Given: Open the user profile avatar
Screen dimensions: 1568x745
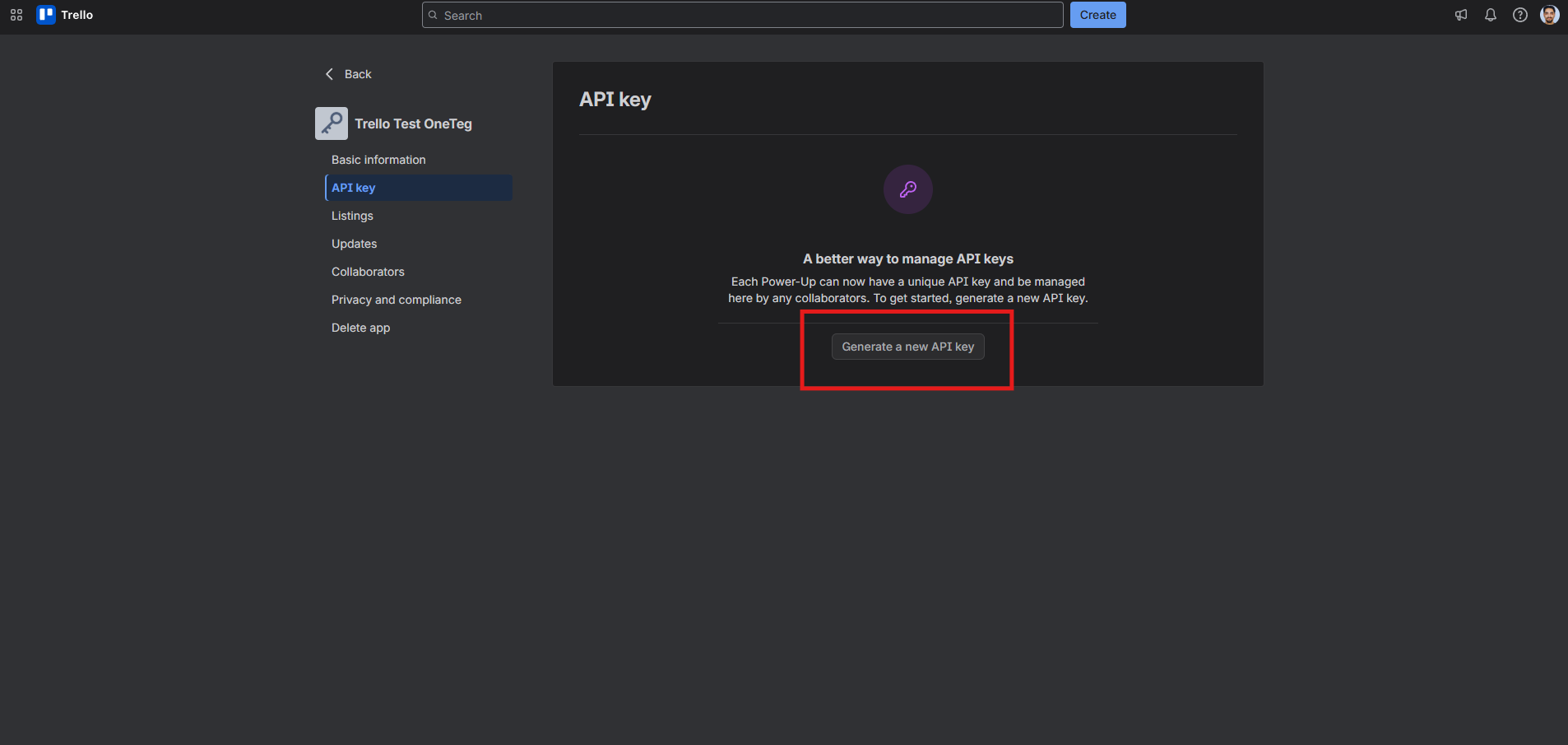Looking at the screenshot, I should [x=1550, y=15].
